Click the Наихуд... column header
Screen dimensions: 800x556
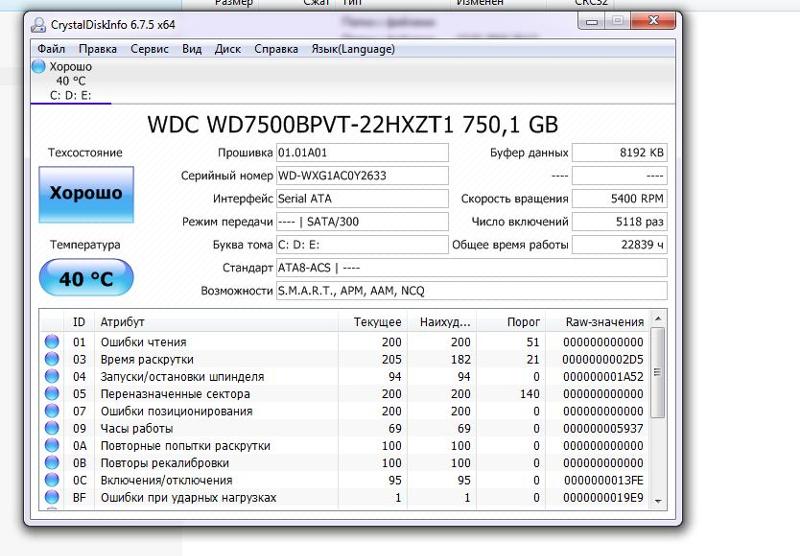click(x=442, y=322)
